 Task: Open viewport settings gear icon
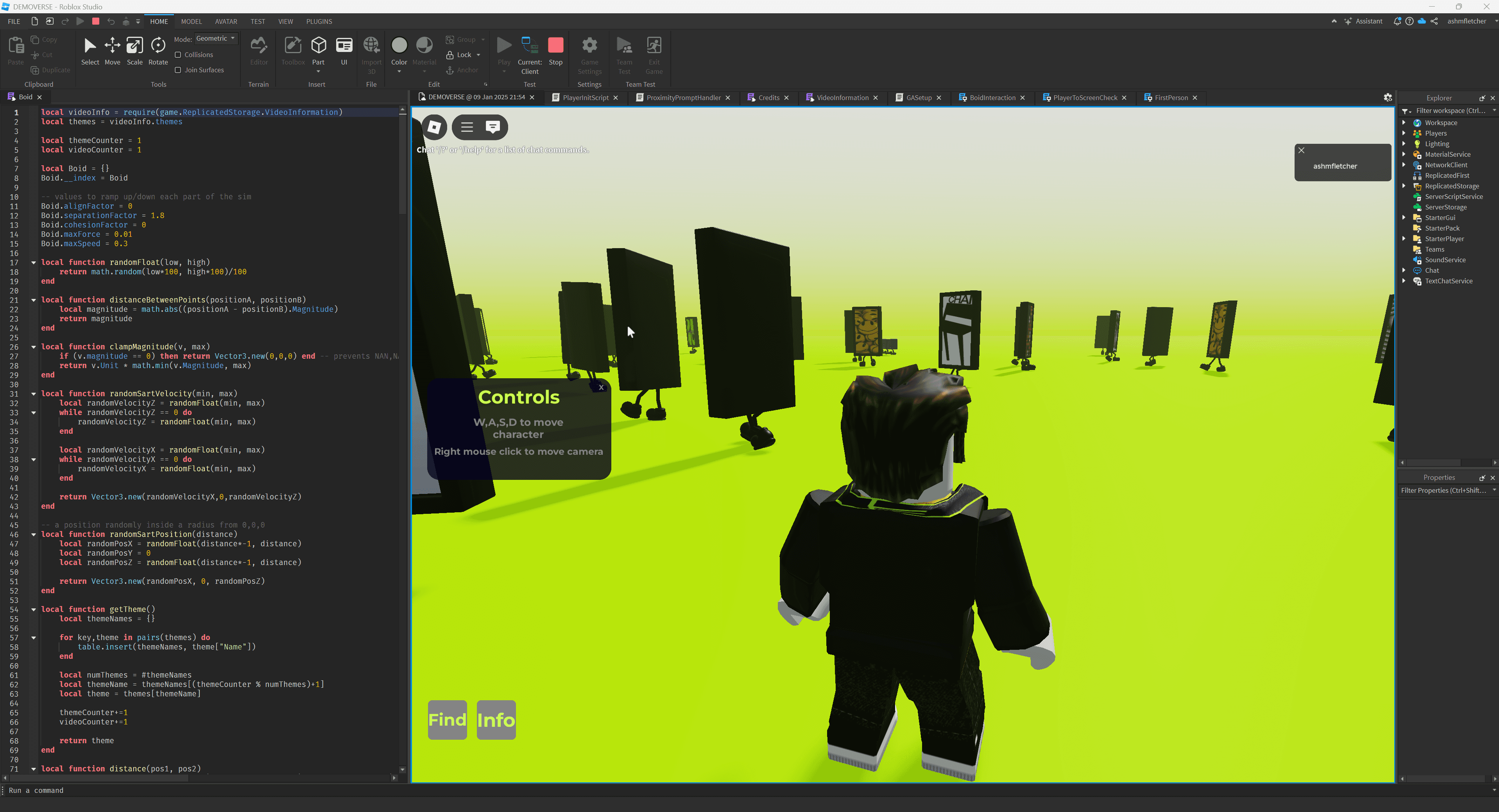[x=1388, y=98]
